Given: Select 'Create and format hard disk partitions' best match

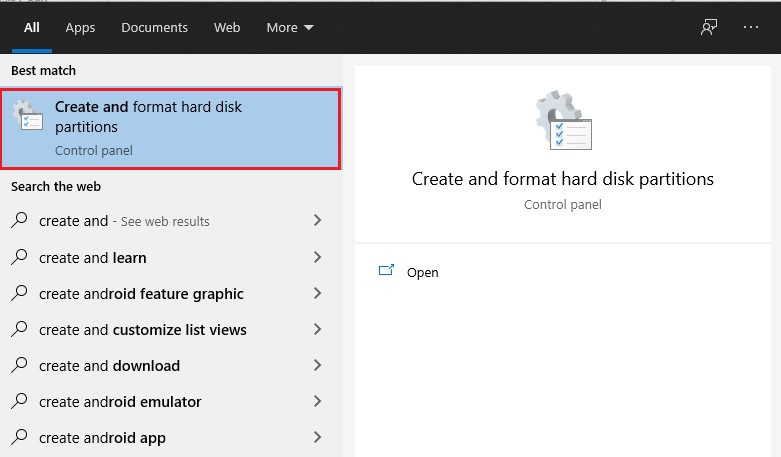Looking at the screenshot, I should point(171,129).
